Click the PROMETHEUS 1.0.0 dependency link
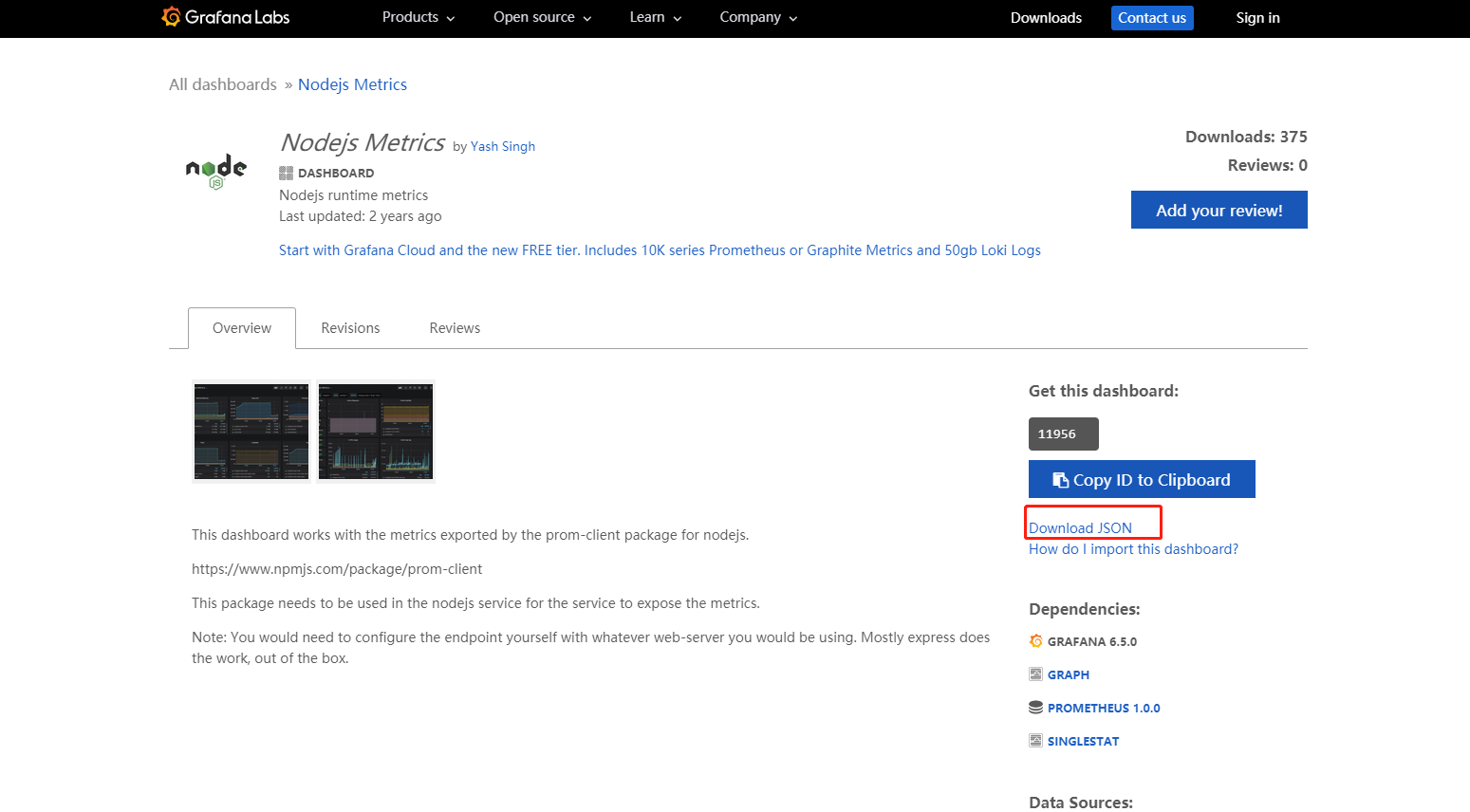Screen dimensions: 1470x812 click(1104, 708)
